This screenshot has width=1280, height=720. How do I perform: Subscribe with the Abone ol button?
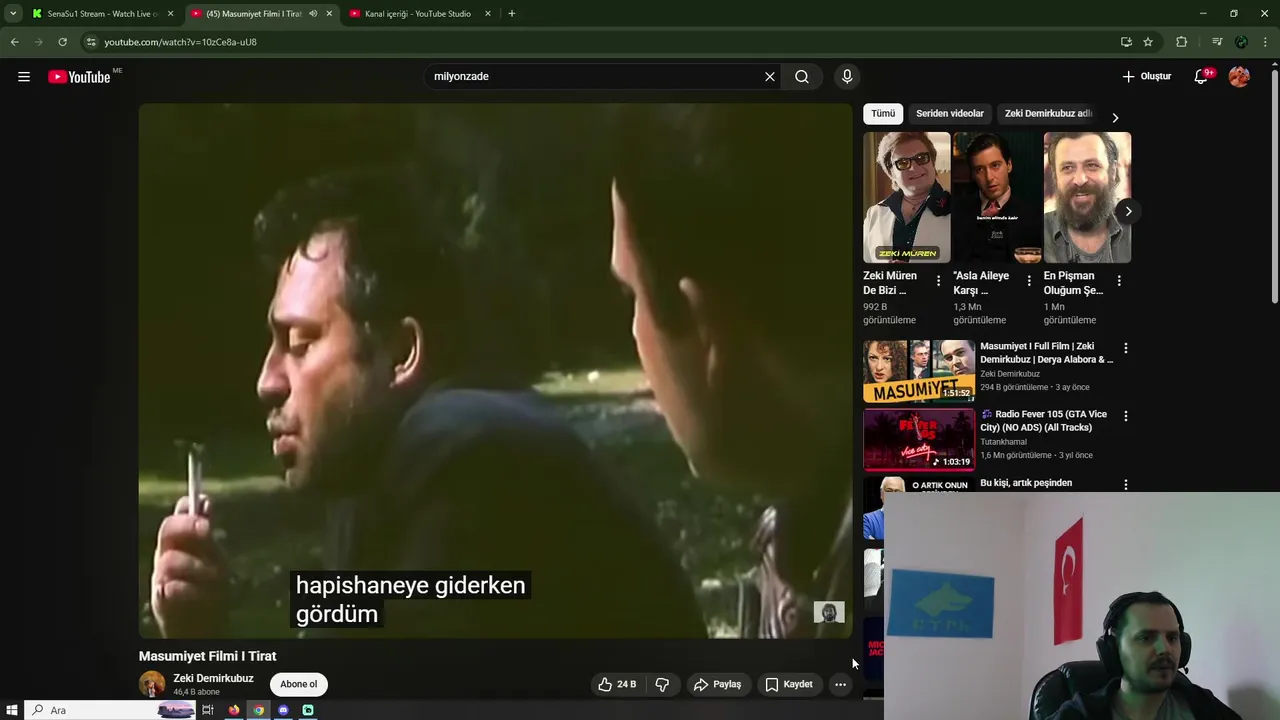pyautogui.click(x=298, y=684)
